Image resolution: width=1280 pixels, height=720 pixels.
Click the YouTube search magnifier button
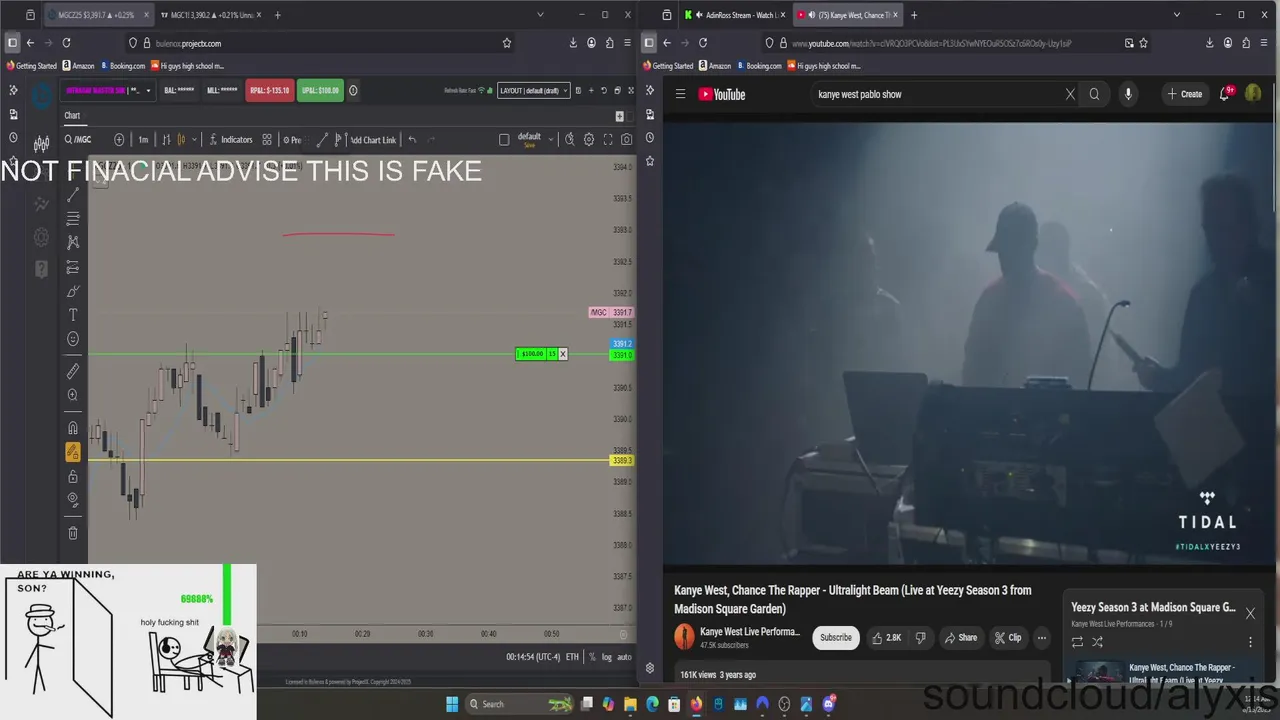[1094, 94]
